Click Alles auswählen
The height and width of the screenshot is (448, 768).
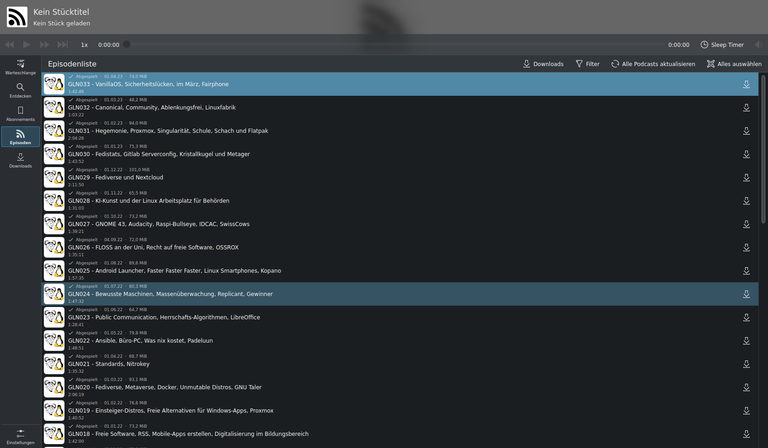[x=734, y=64]
